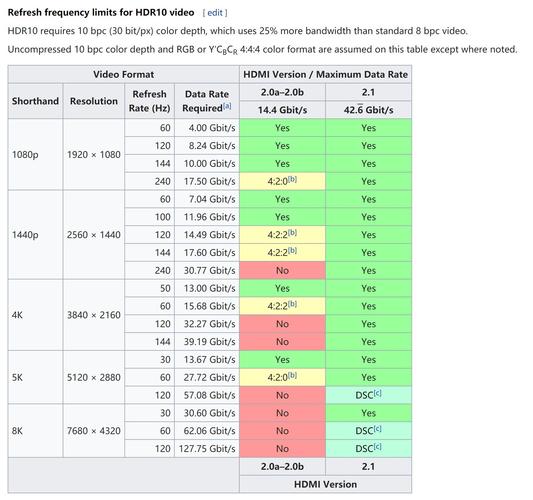Open footnote [a] next to Data Rate Required

tap(227, 106)
